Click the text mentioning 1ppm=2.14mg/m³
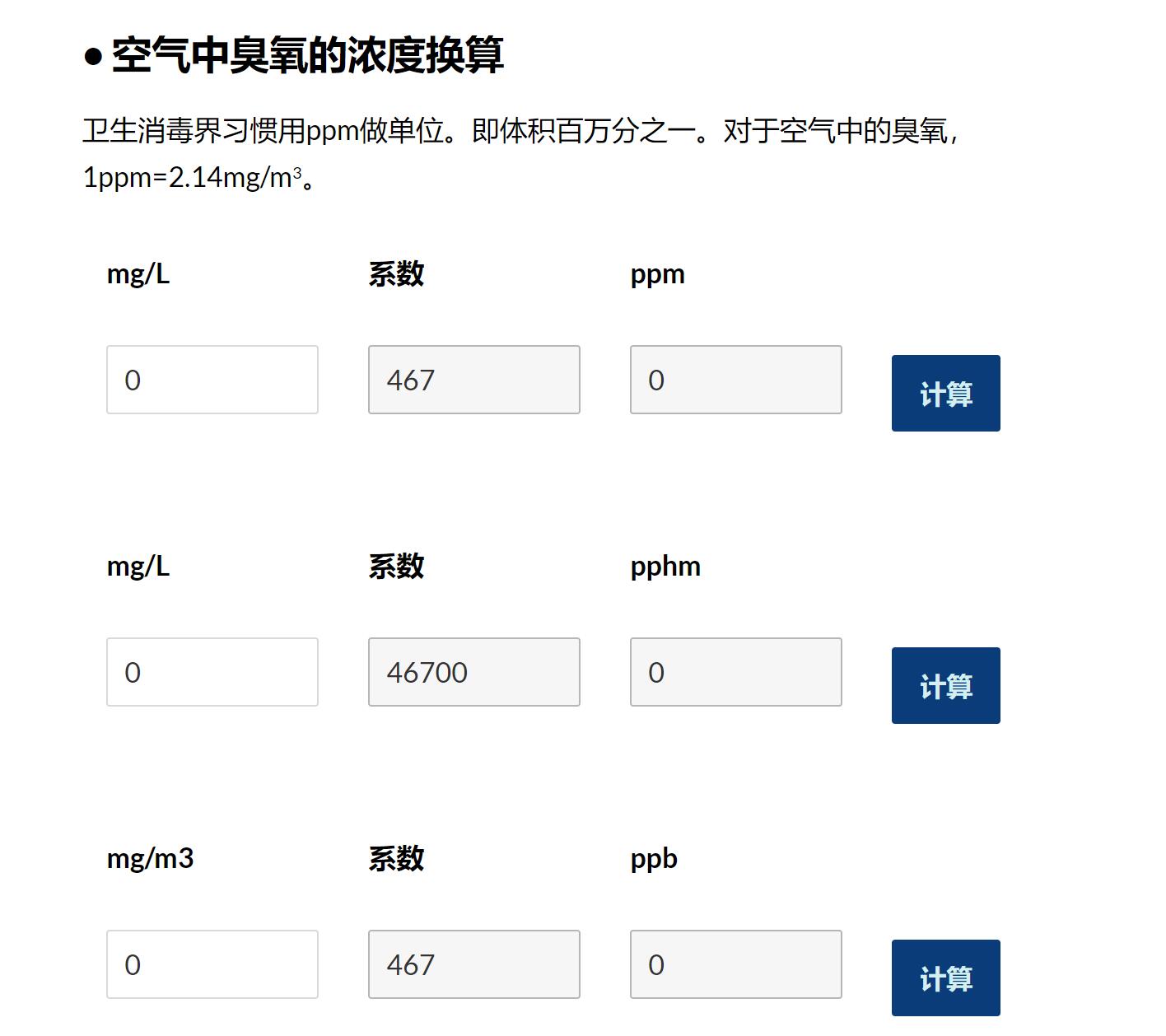This screenshot has height=1036, width=1166. click(198, 175)
